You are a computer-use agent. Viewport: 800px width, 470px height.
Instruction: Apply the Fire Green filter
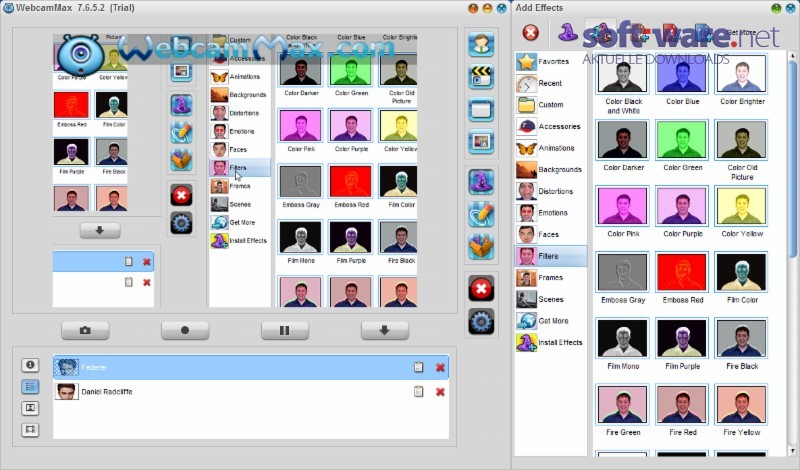click(622, 404)
